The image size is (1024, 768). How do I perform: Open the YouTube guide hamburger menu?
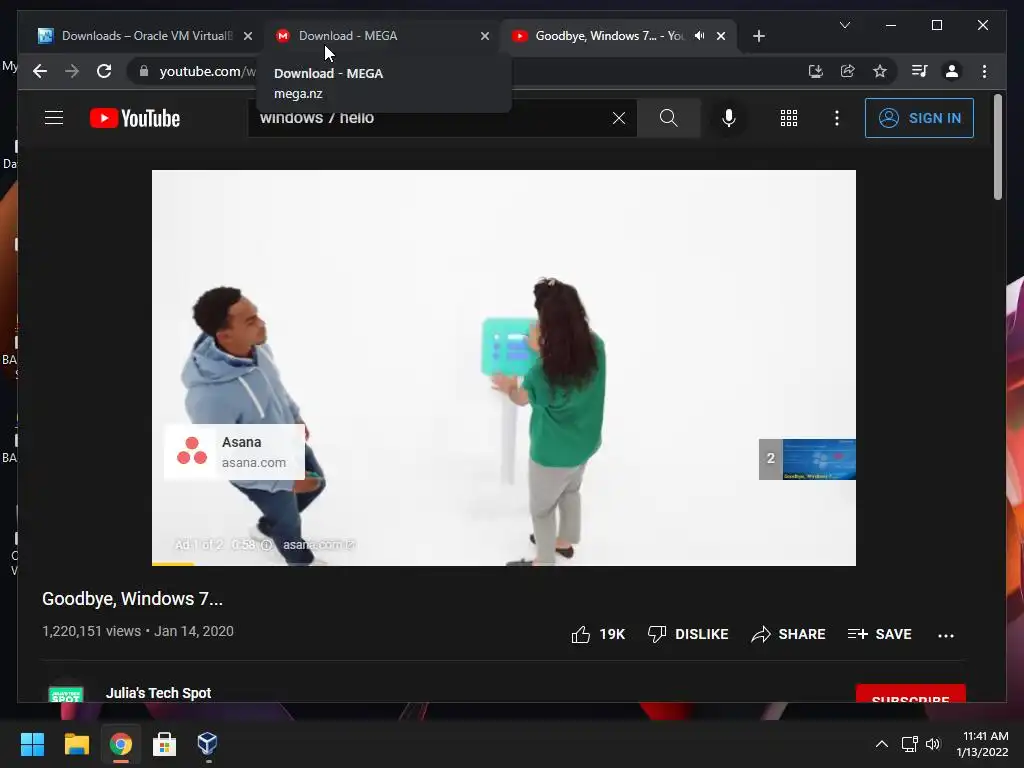(54, 118)
